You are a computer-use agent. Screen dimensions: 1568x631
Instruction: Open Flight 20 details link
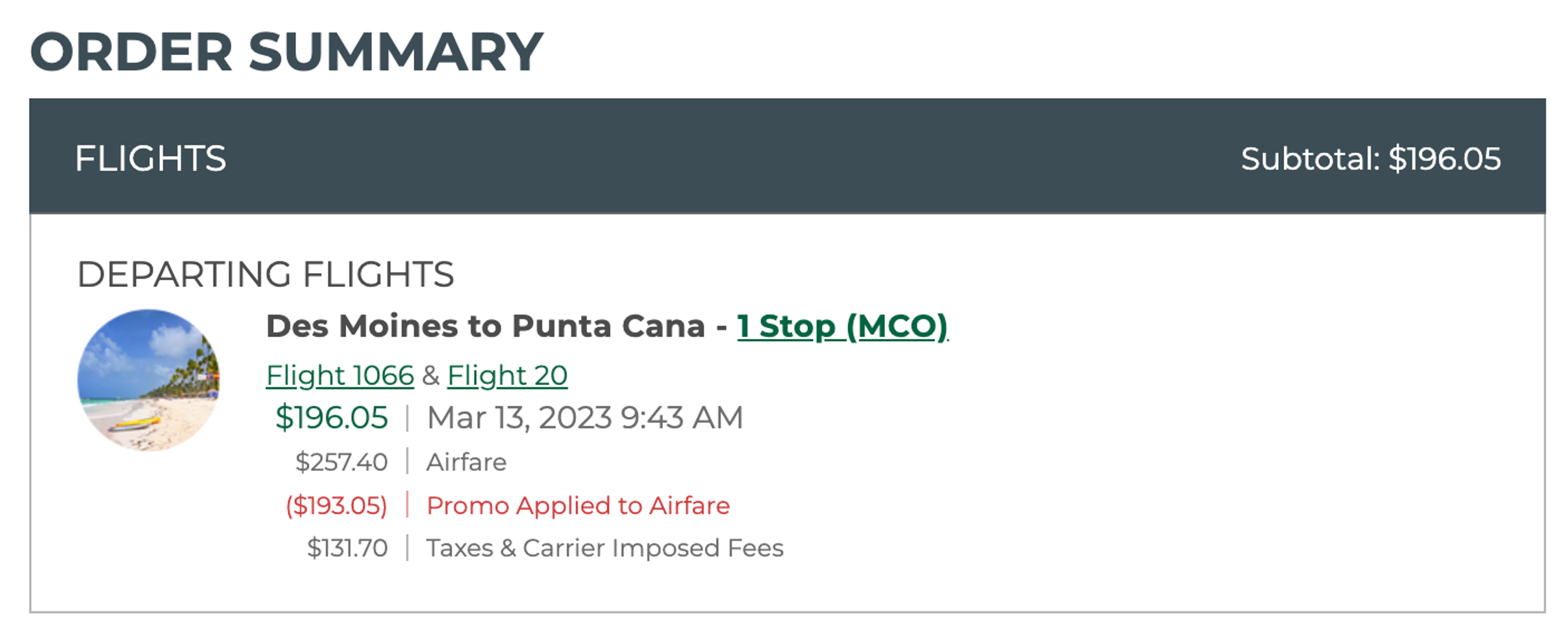point(507,375)
